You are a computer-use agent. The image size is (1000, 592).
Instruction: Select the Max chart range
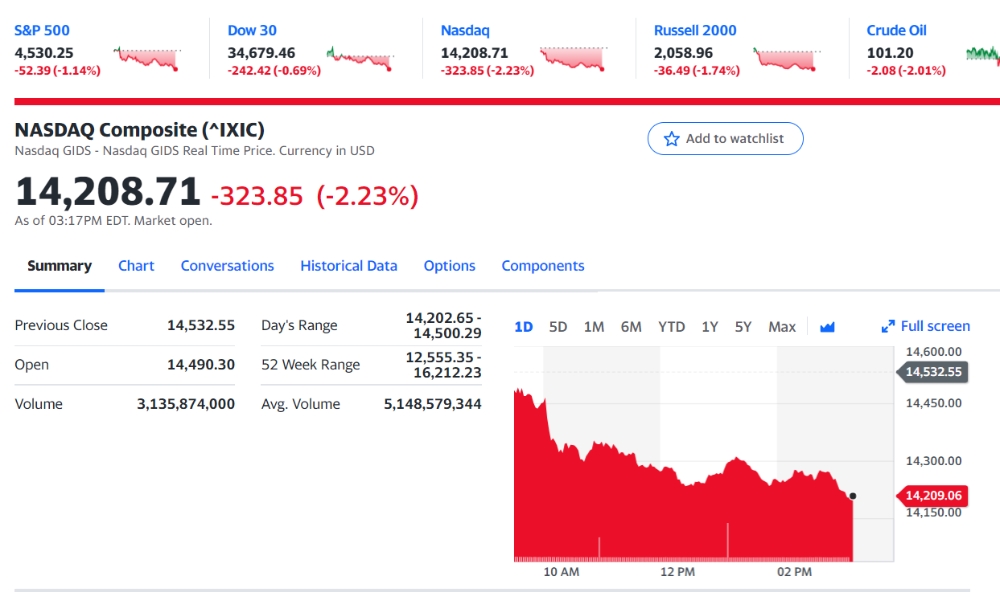point(782,327)
